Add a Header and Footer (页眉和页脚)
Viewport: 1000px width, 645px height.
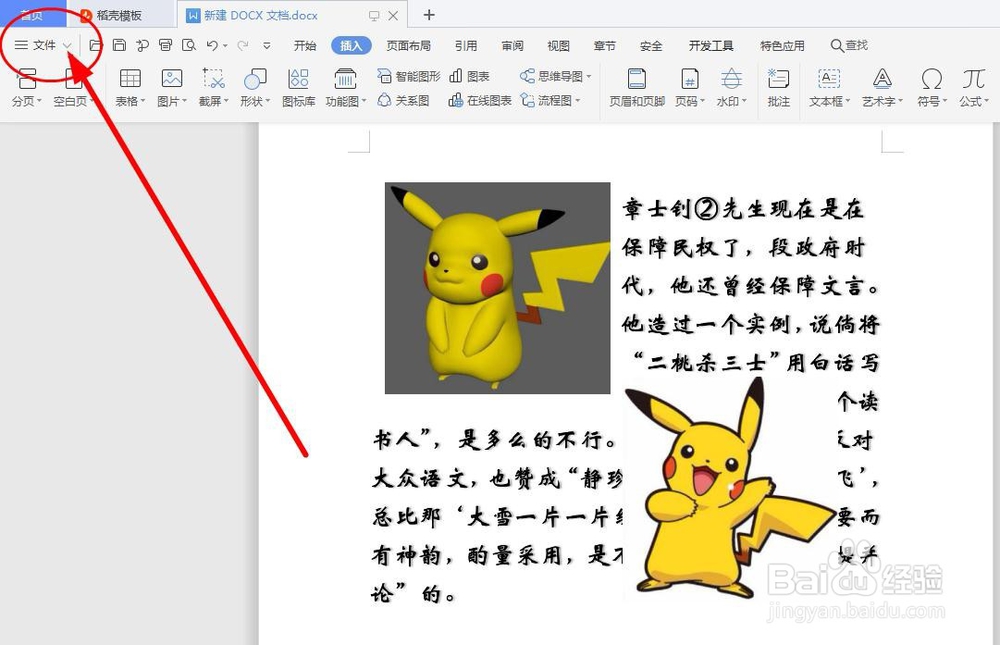pos(638,85)
